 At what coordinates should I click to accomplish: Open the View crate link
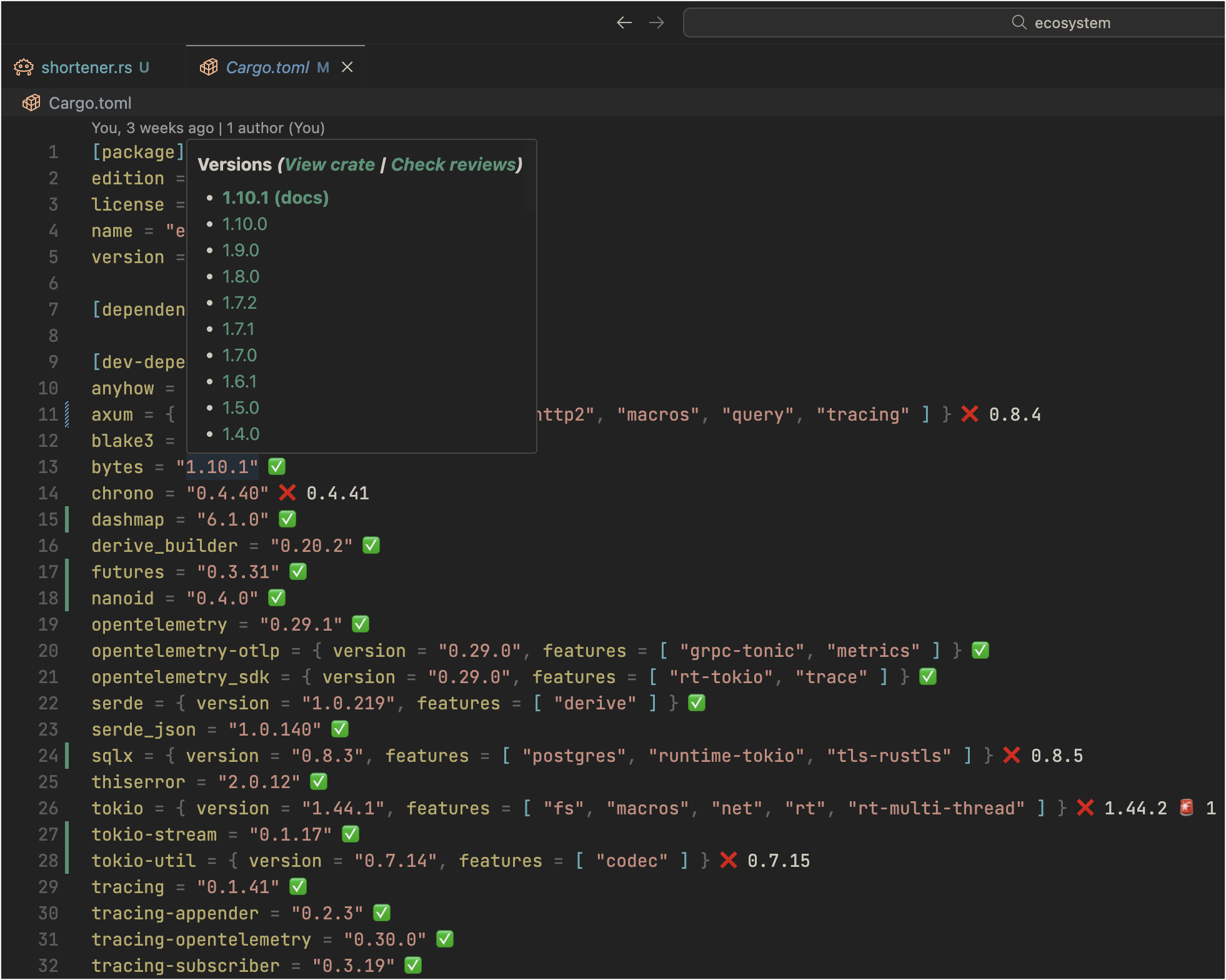[329, 164]
